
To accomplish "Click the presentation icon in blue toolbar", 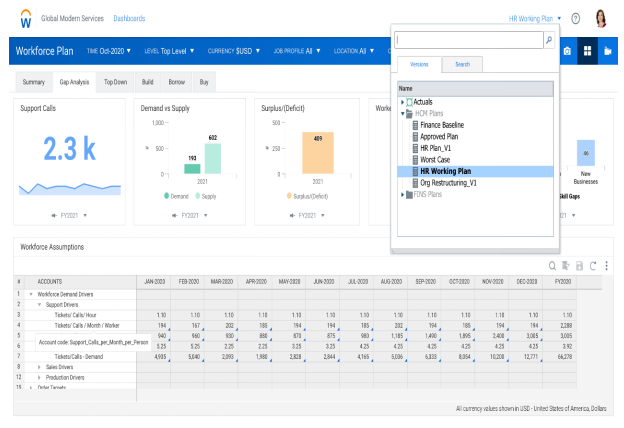I will point(607,51).
